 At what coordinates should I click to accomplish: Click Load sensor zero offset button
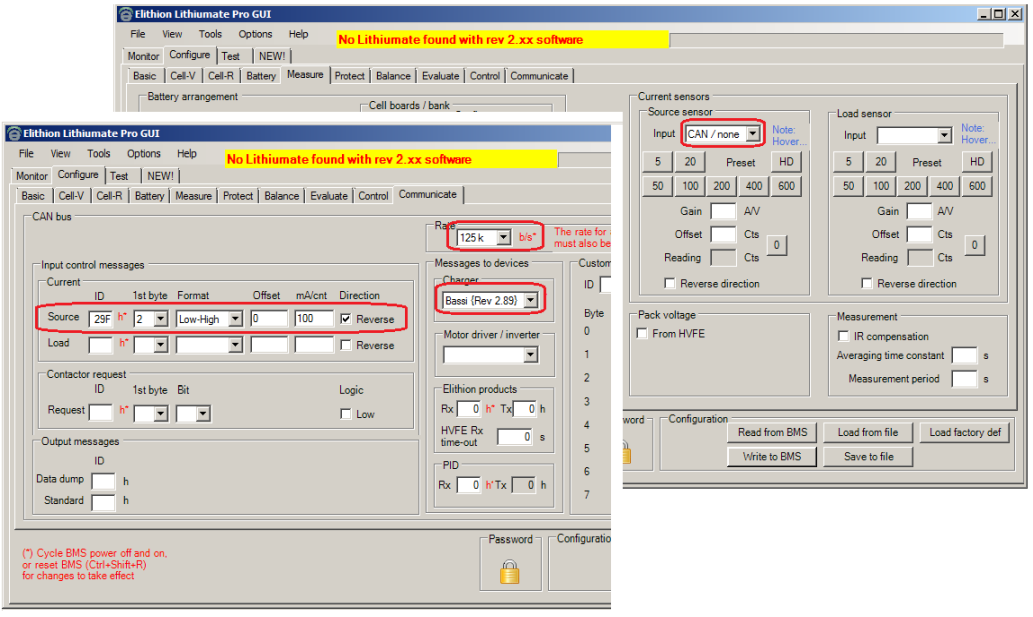[974, 246]
